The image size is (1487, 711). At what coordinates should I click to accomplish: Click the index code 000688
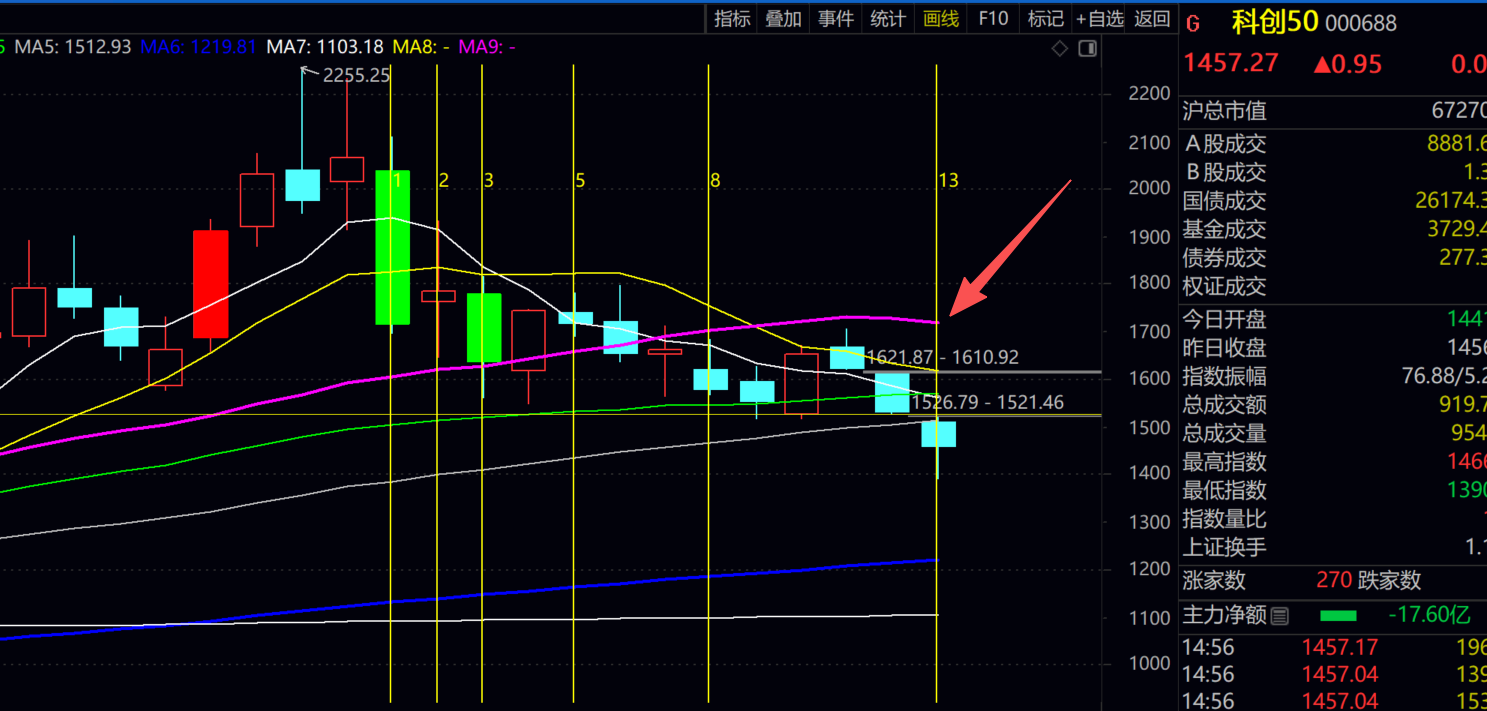coord(1362,23)
